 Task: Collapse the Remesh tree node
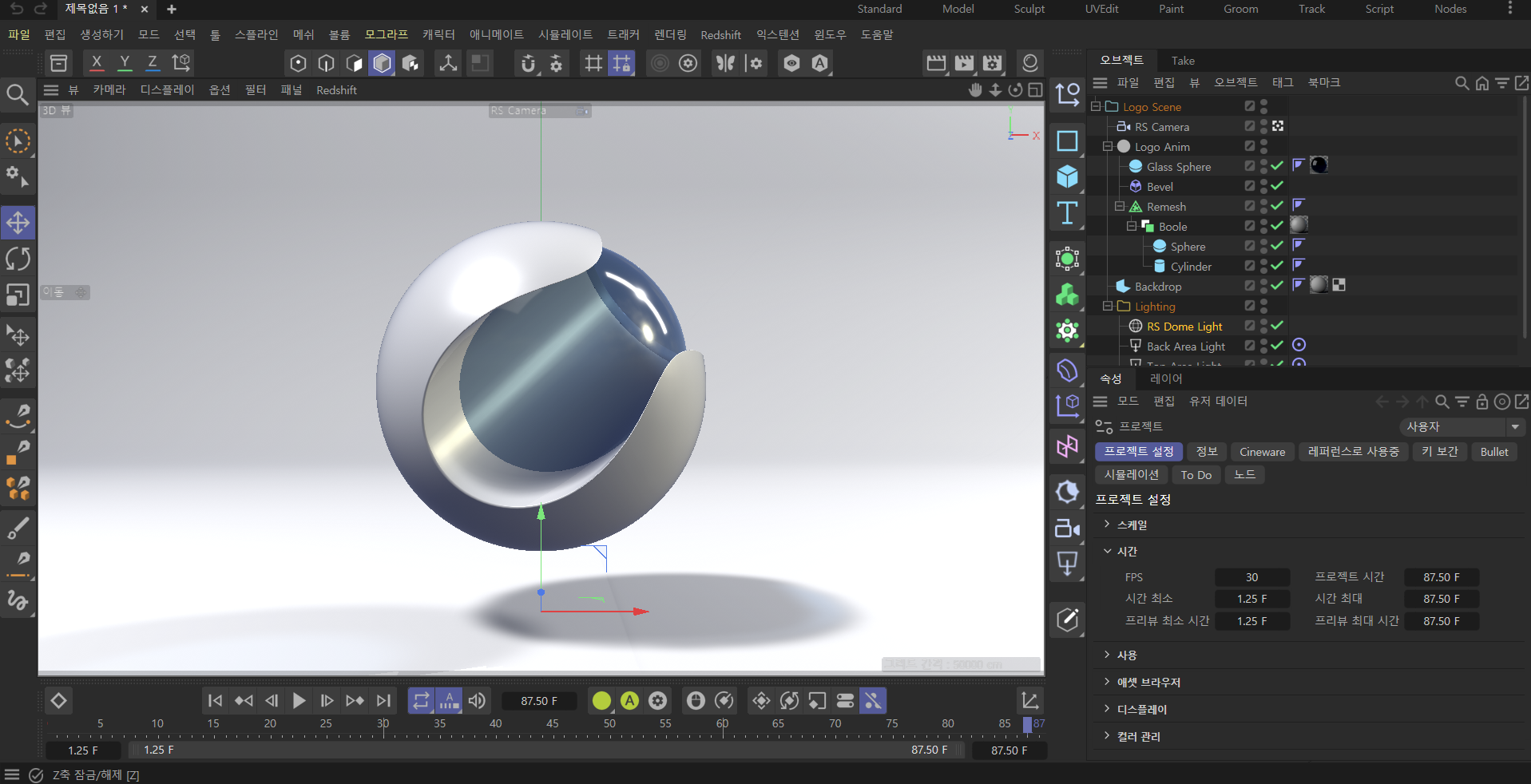click(x=1120, y=206)
